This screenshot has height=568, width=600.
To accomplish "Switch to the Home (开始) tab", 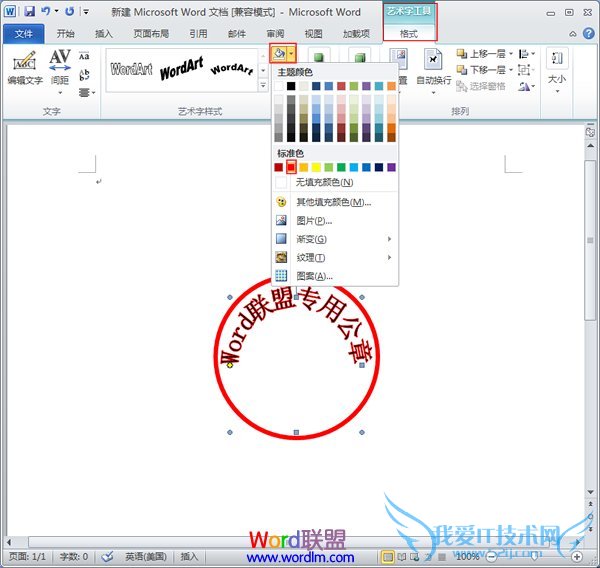I will point(65,34).
